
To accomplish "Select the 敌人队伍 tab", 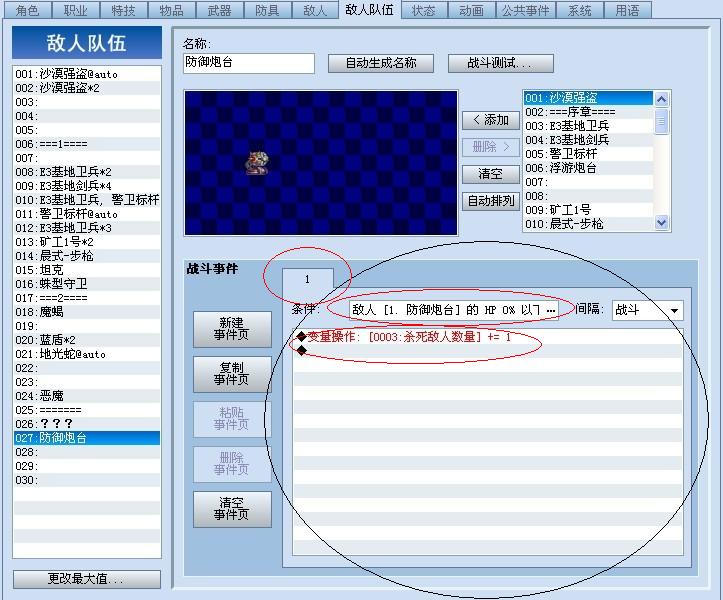I will tap(369, 9).
